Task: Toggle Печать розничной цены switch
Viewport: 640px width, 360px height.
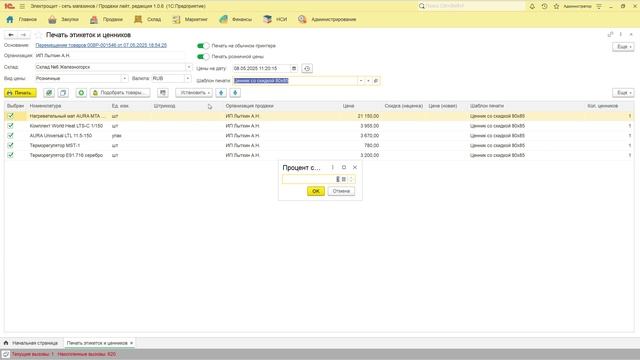Action: [203, 56]
